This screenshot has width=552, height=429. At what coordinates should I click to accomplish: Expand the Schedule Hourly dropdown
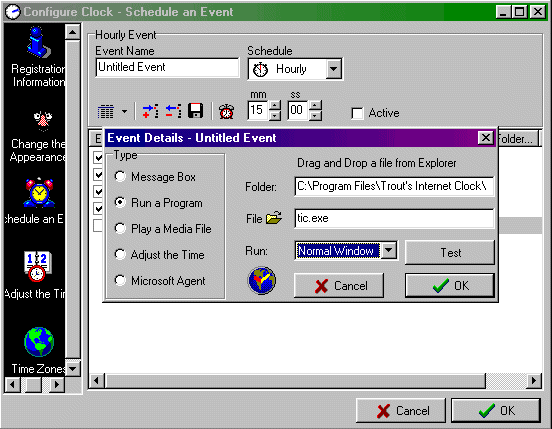click(333, 69)
